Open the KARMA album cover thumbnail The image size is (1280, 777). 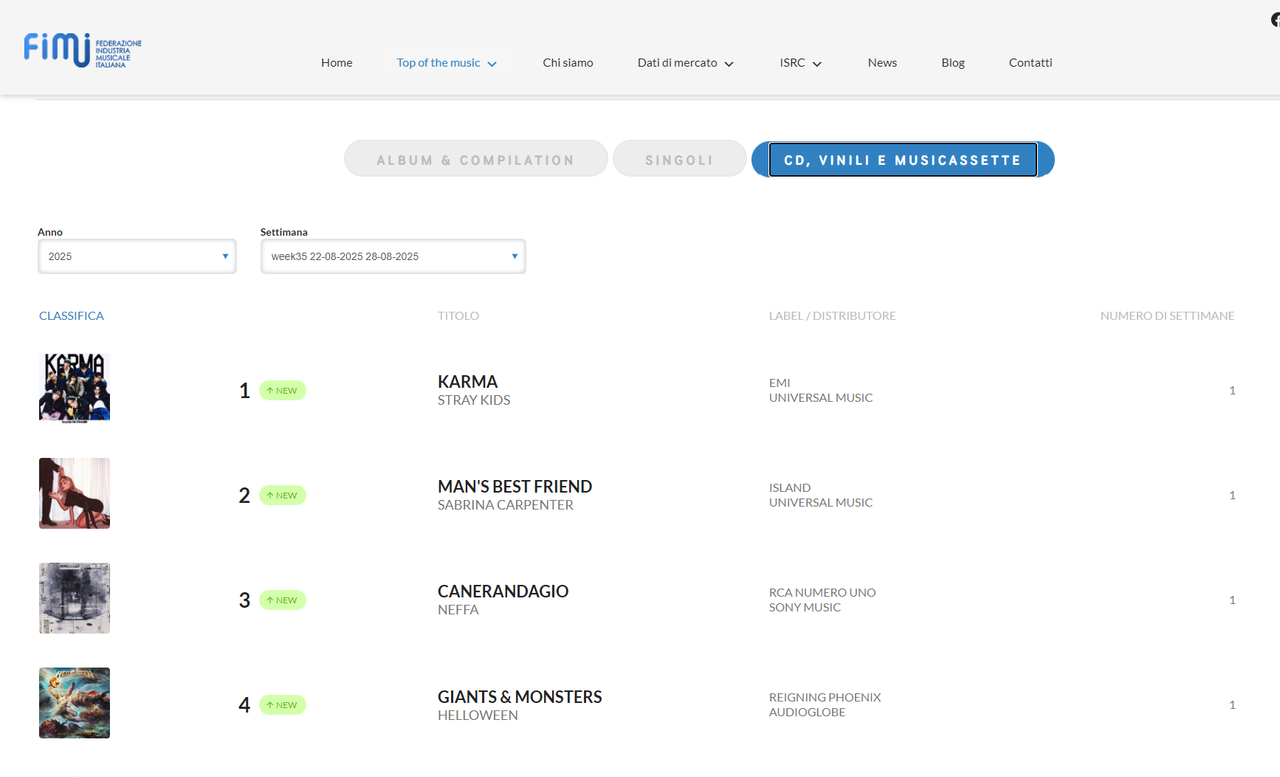tap(74, 388)
